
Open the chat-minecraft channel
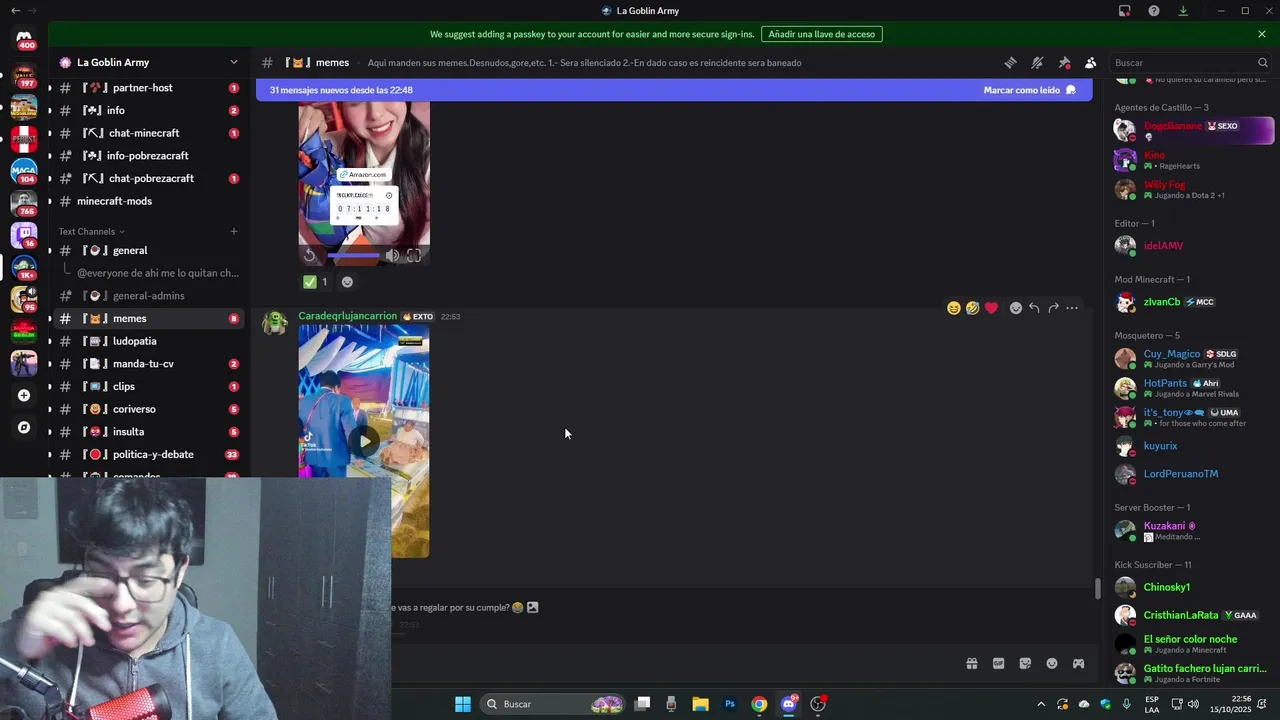[x=148, y=133]
